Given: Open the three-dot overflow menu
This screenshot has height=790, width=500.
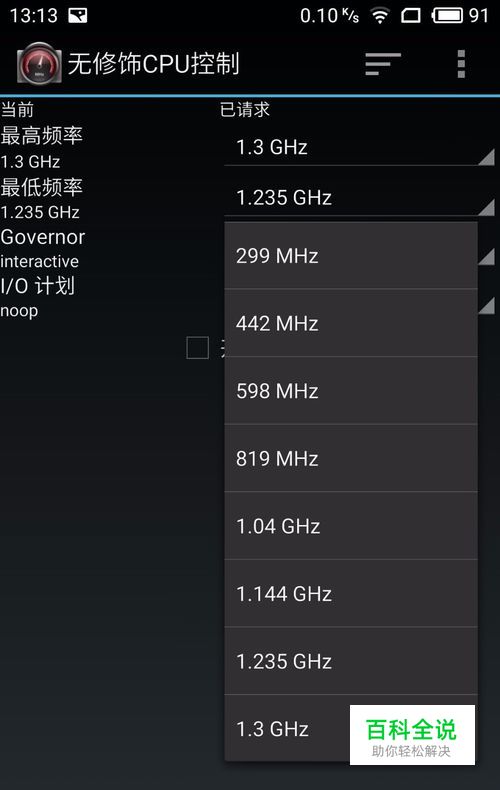Looking at the screenshot, I should (461, 63).
